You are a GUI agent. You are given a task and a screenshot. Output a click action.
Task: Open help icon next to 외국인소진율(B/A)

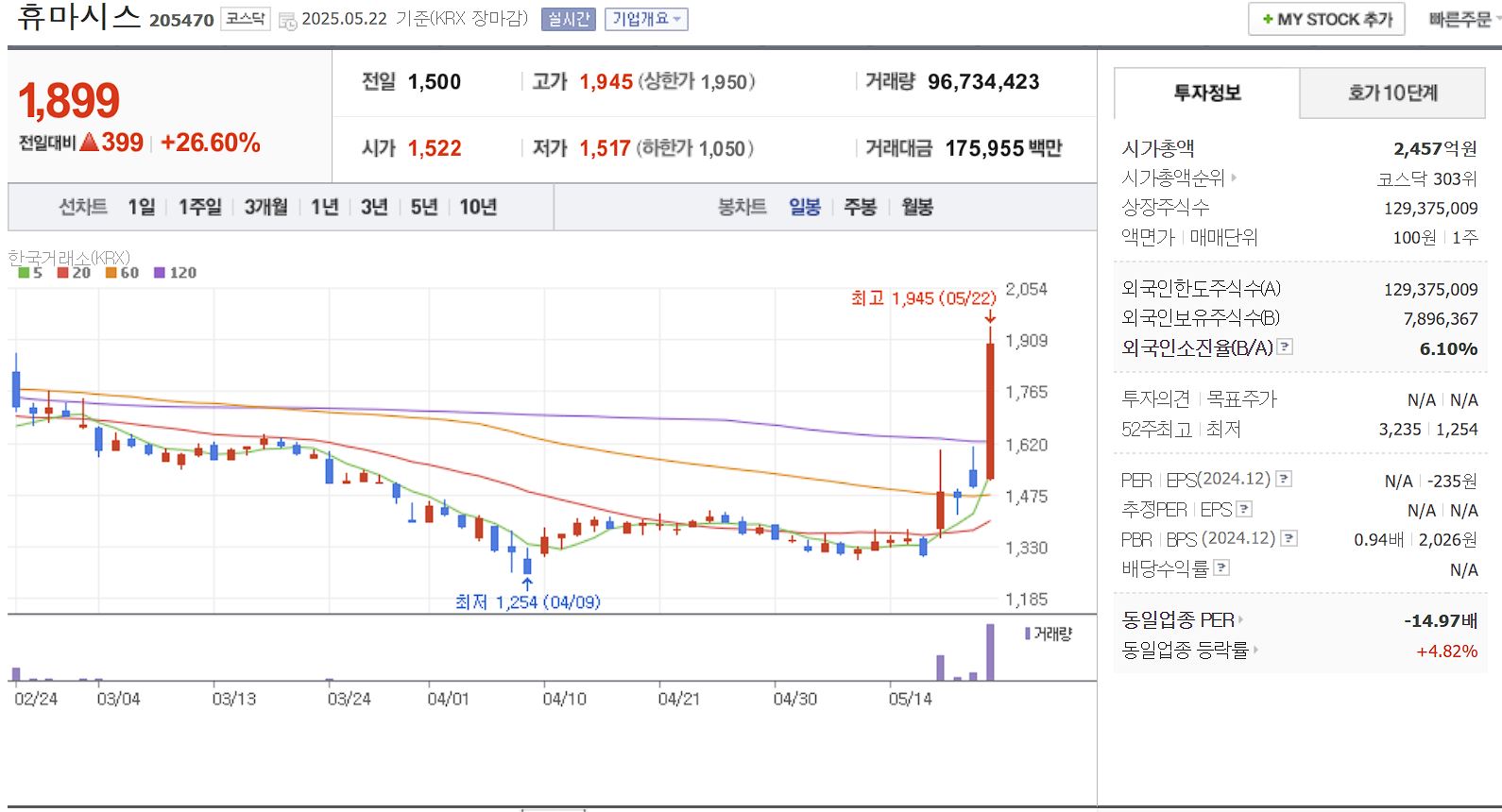click(x=1285, y=347)
